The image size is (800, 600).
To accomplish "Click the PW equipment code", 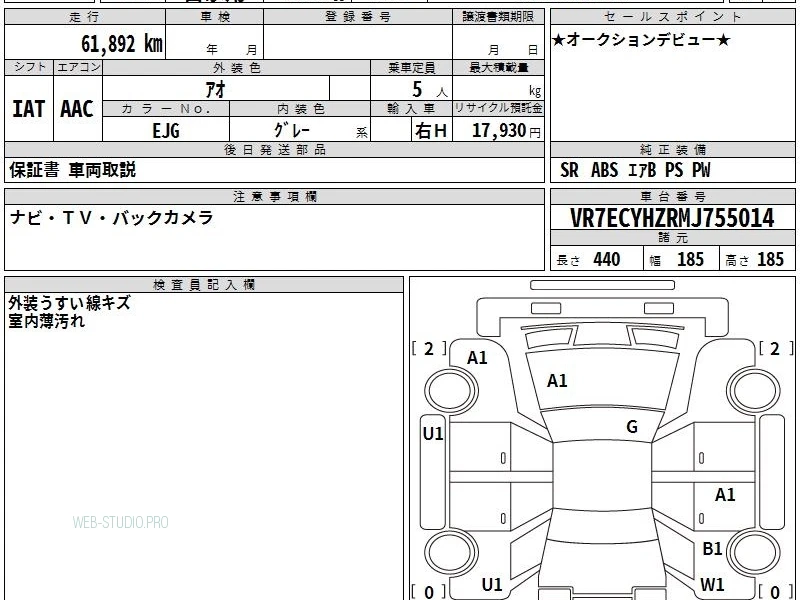I will pos(702,170).
